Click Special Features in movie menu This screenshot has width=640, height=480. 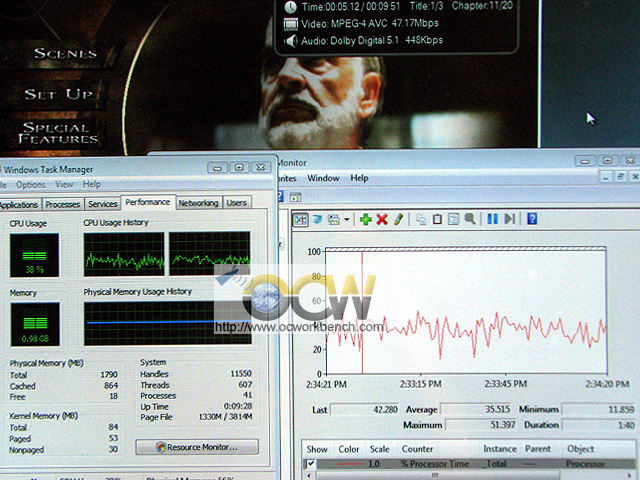click(x=58, y=133)
